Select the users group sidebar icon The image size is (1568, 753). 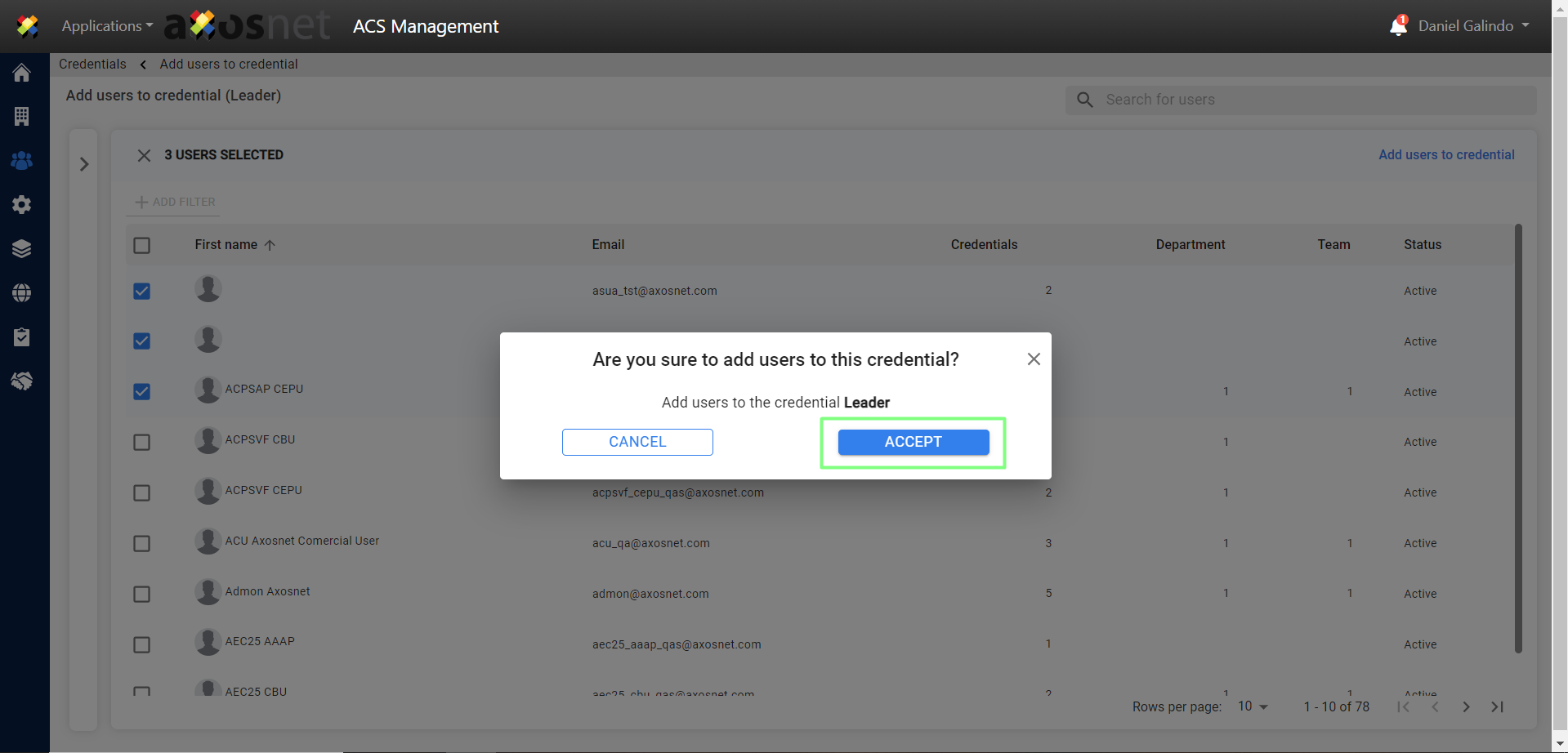(x=22, y=161)
